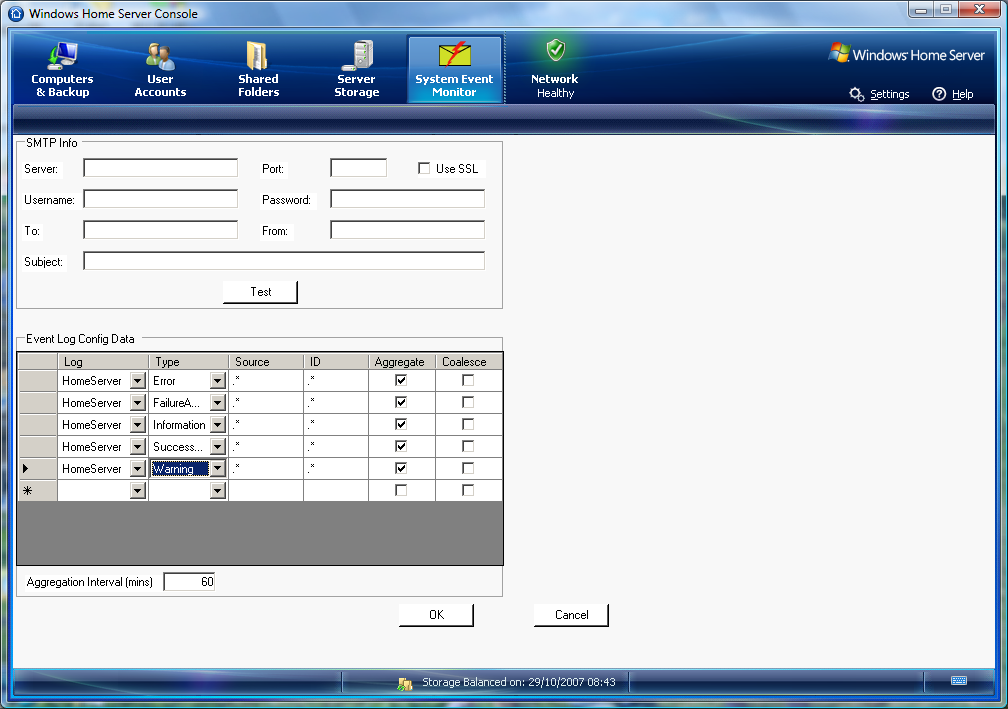Sort by the Source column header
Image resolution: width=1008 pixels, height=709 pixels.
click(x=266, y=362)
